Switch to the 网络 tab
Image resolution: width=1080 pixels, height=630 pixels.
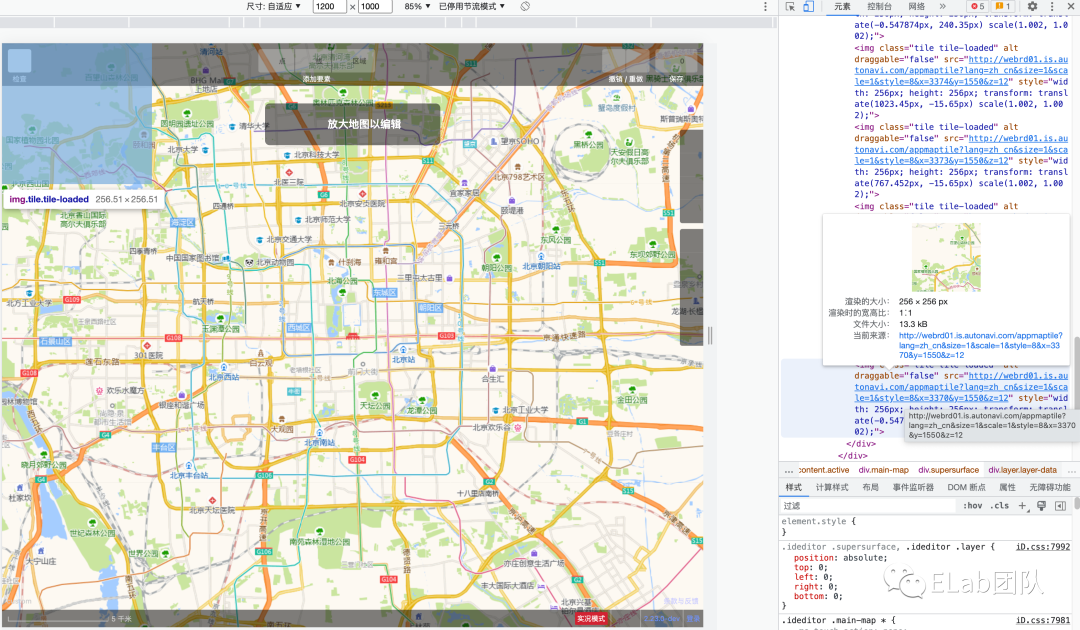(917, 6)
